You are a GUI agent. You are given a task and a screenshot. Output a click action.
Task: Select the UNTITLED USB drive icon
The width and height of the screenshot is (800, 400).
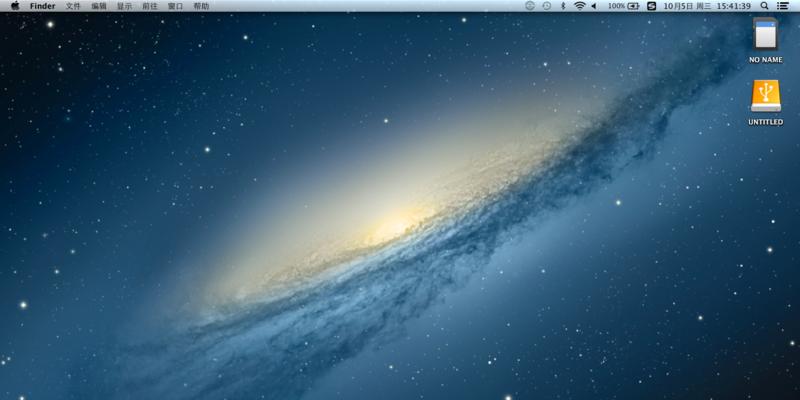(x=766, y=96)
